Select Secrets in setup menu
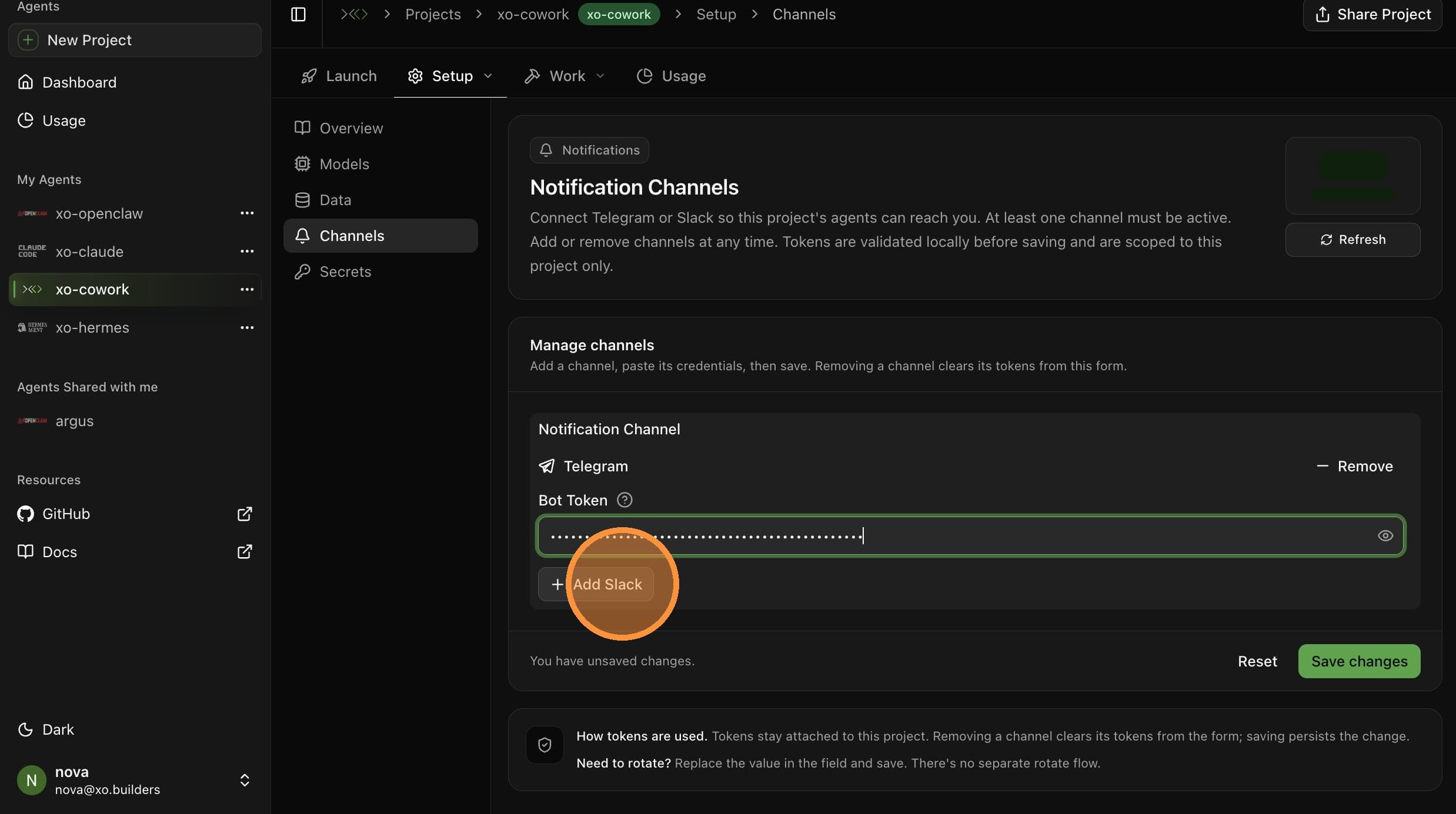 coord(380,272)
